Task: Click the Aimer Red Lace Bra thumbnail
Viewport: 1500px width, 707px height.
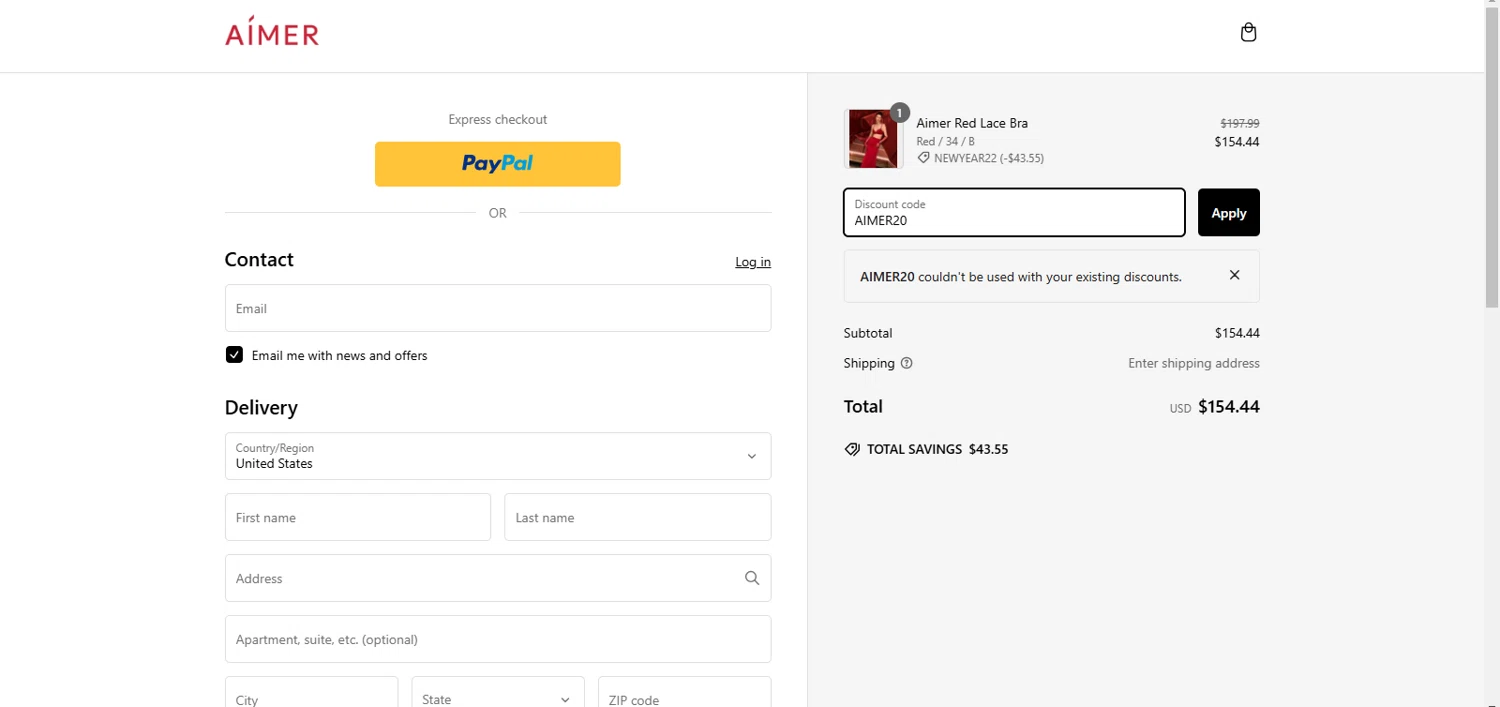Action: (873, 139)
